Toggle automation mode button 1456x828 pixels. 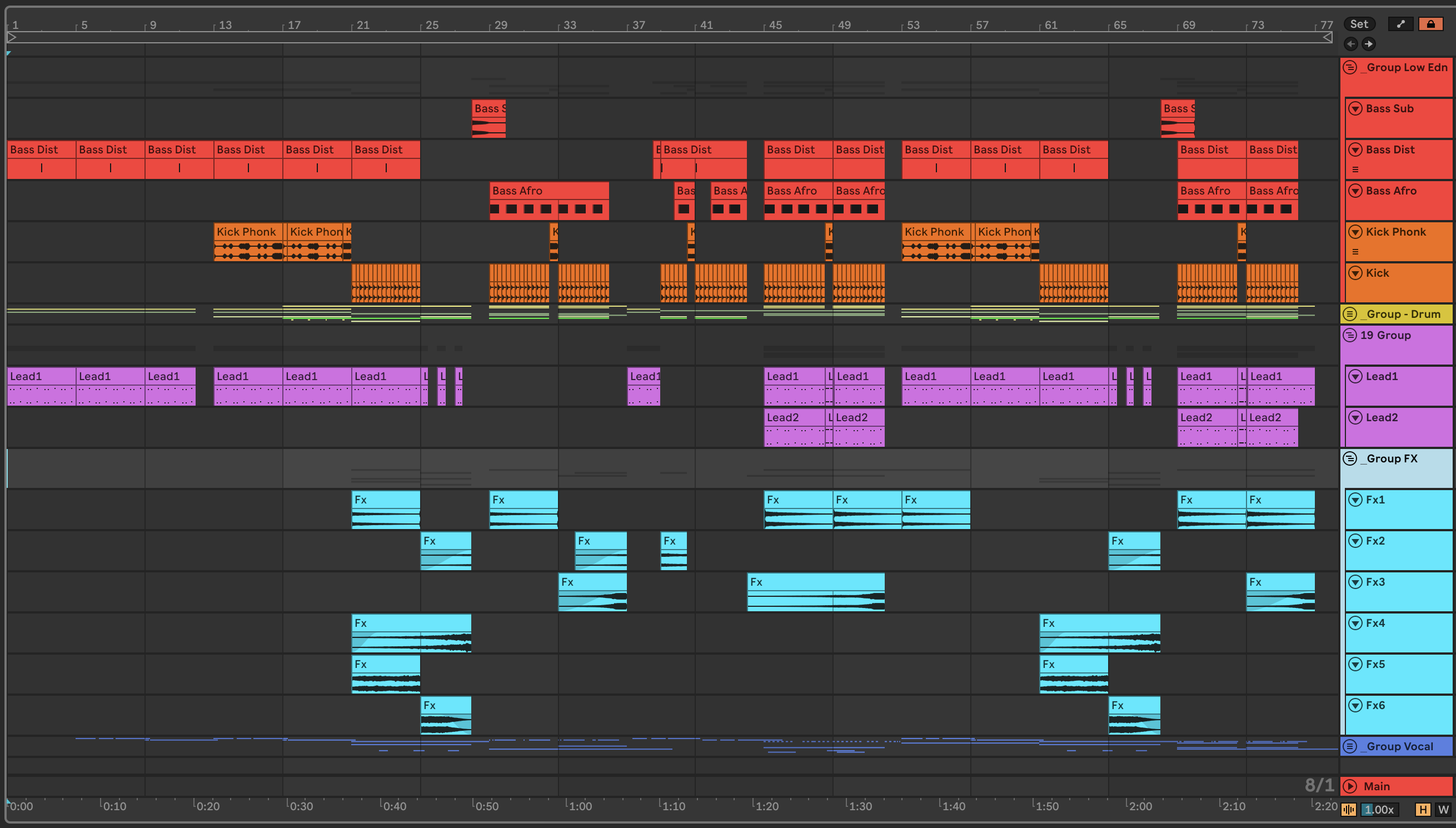coord(1400,24)
